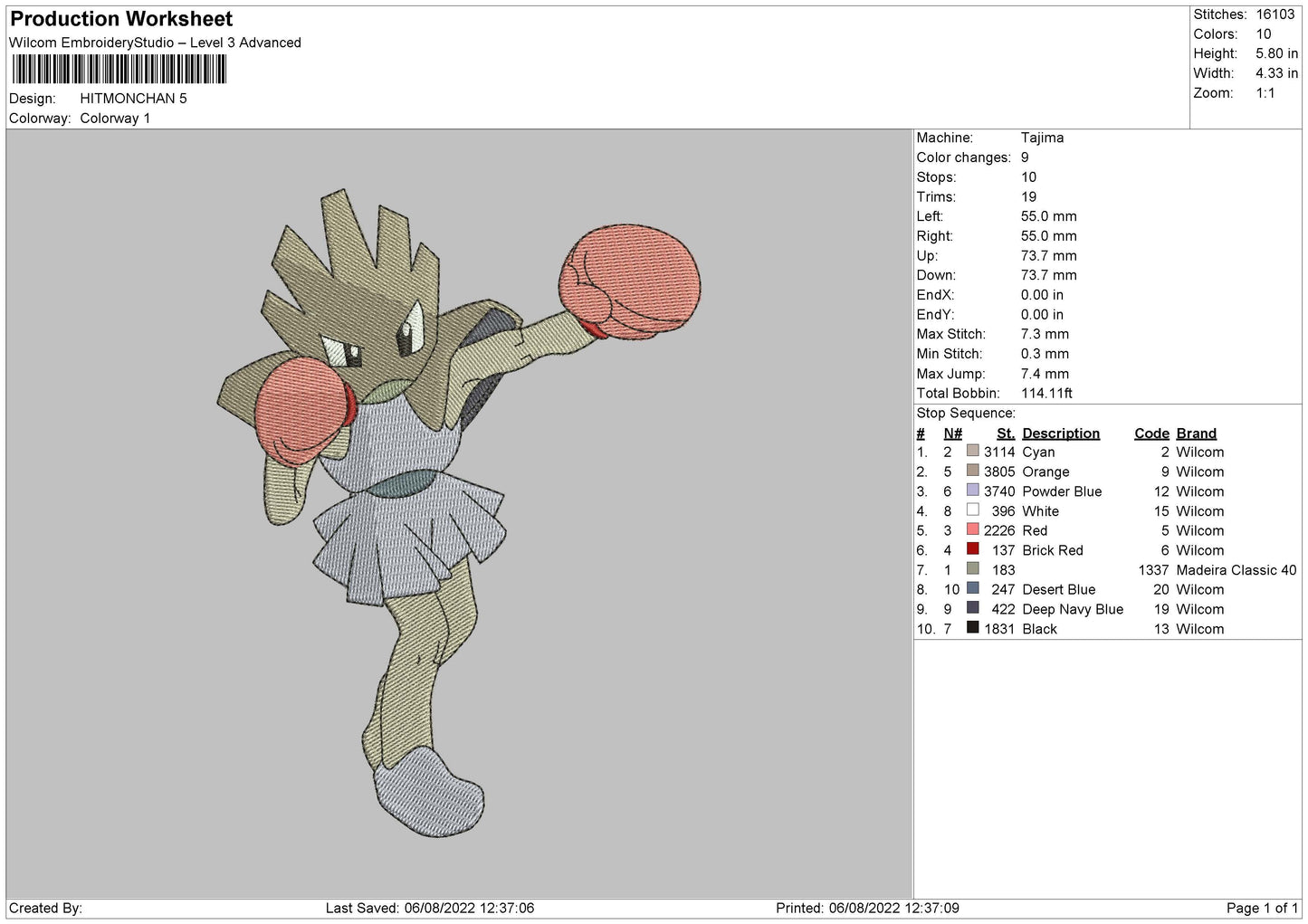The width and height of the screenshot is (1308, 924).
Task: Click the stitch count '16103'
Action: (1275, 14)
